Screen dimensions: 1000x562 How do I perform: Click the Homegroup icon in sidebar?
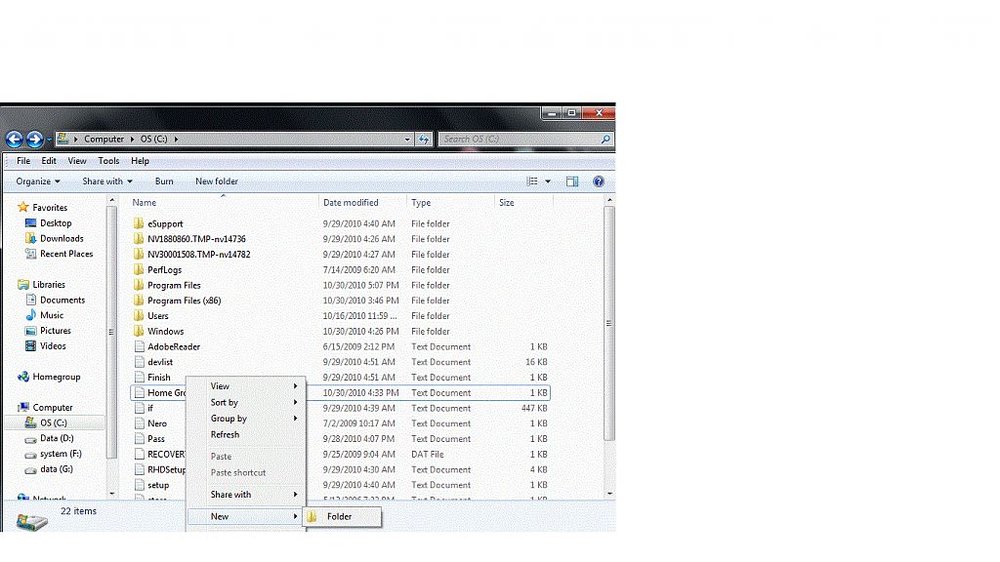pos(24,376)
